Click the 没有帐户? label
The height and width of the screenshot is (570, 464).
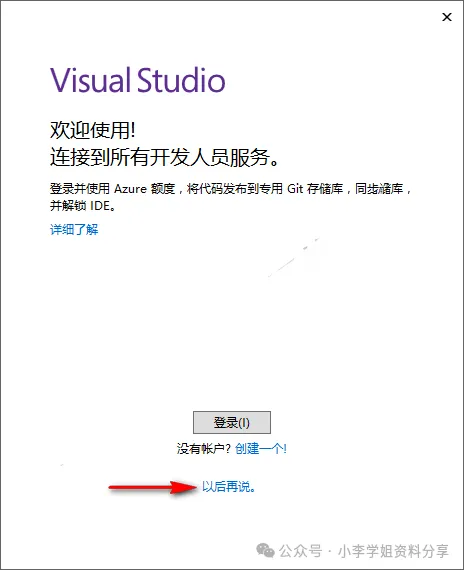(204, 449)
